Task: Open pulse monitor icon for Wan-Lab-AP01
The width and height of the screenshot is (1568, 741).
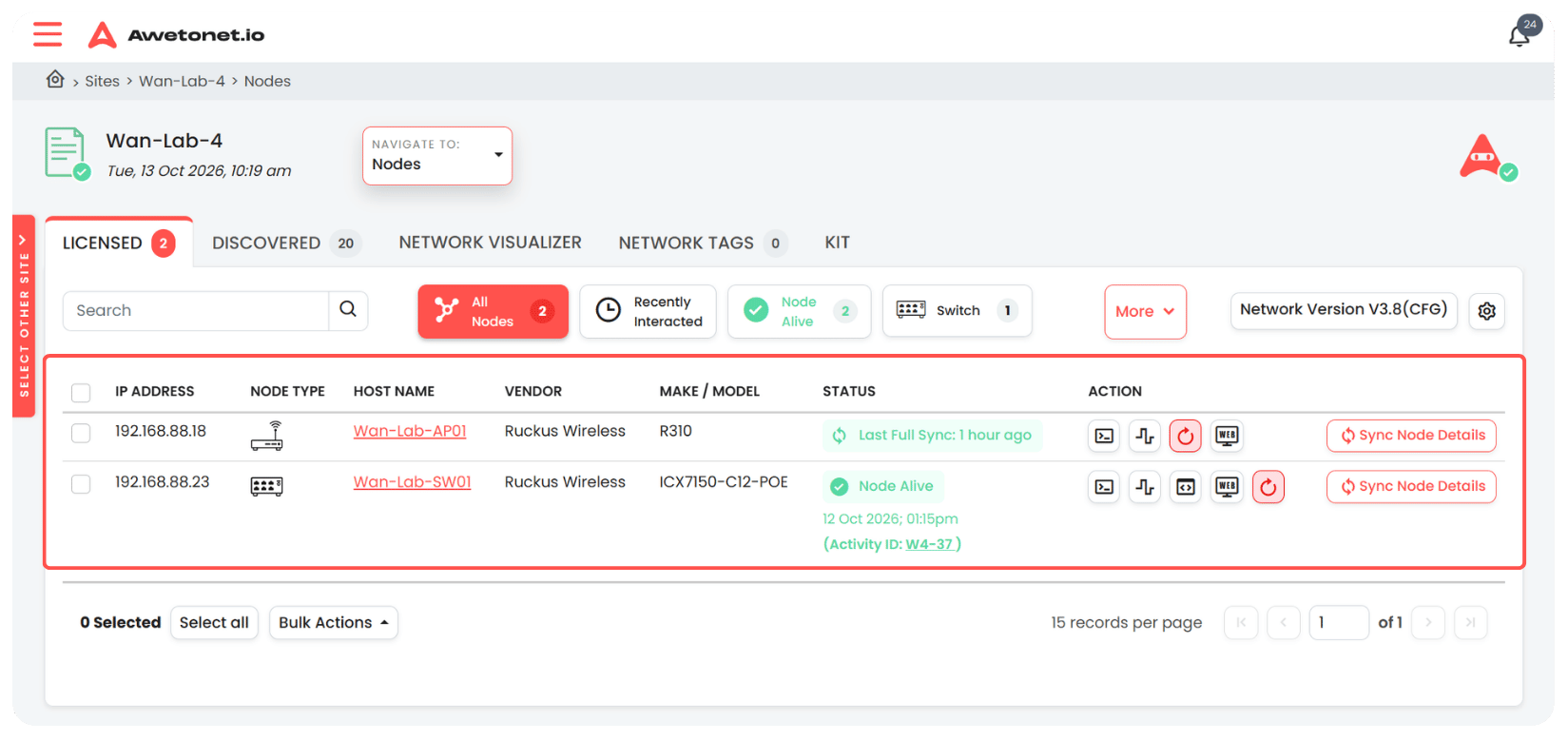Action: click(x=1145, y=436)
